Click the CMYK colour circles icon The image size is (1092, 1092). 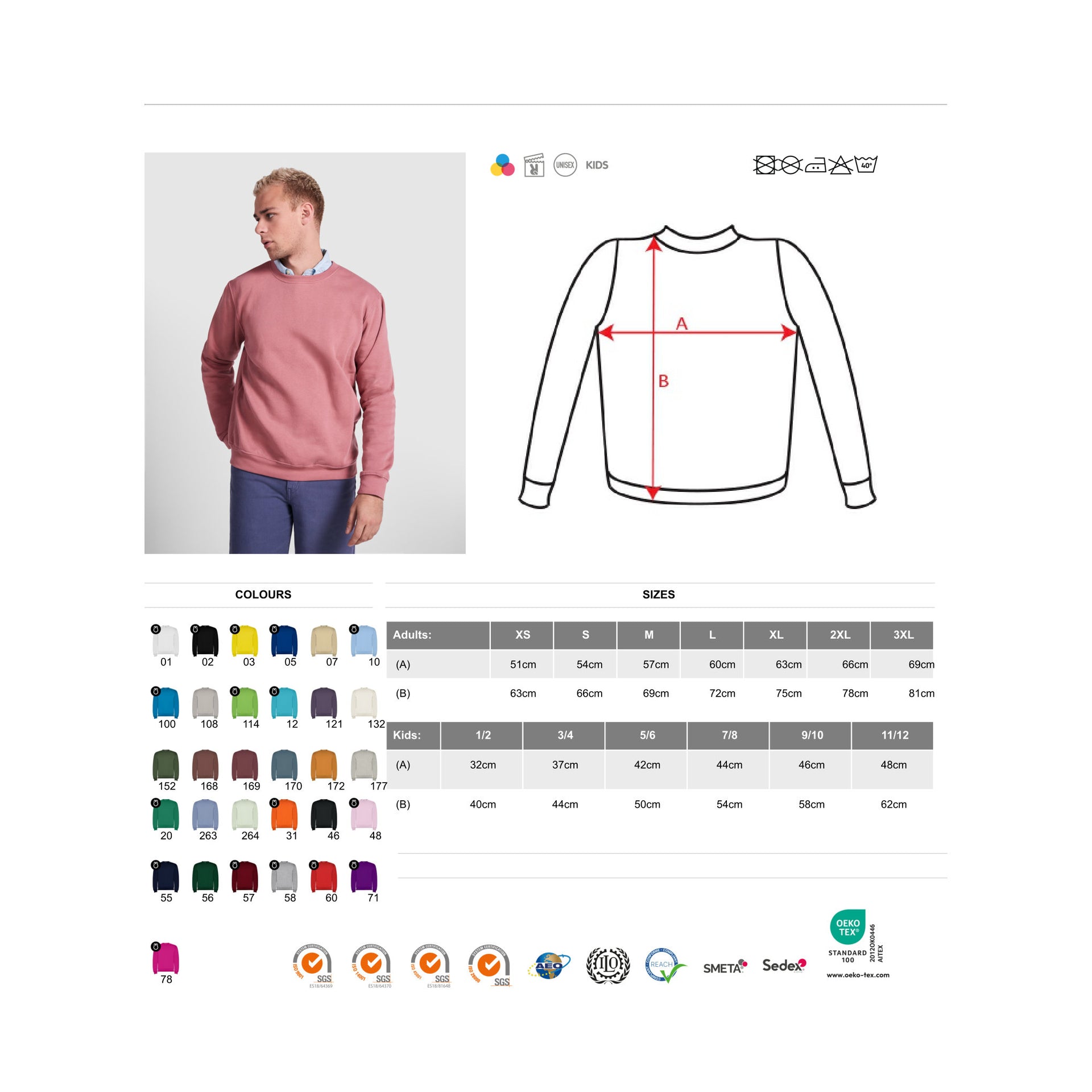point(502,165)
